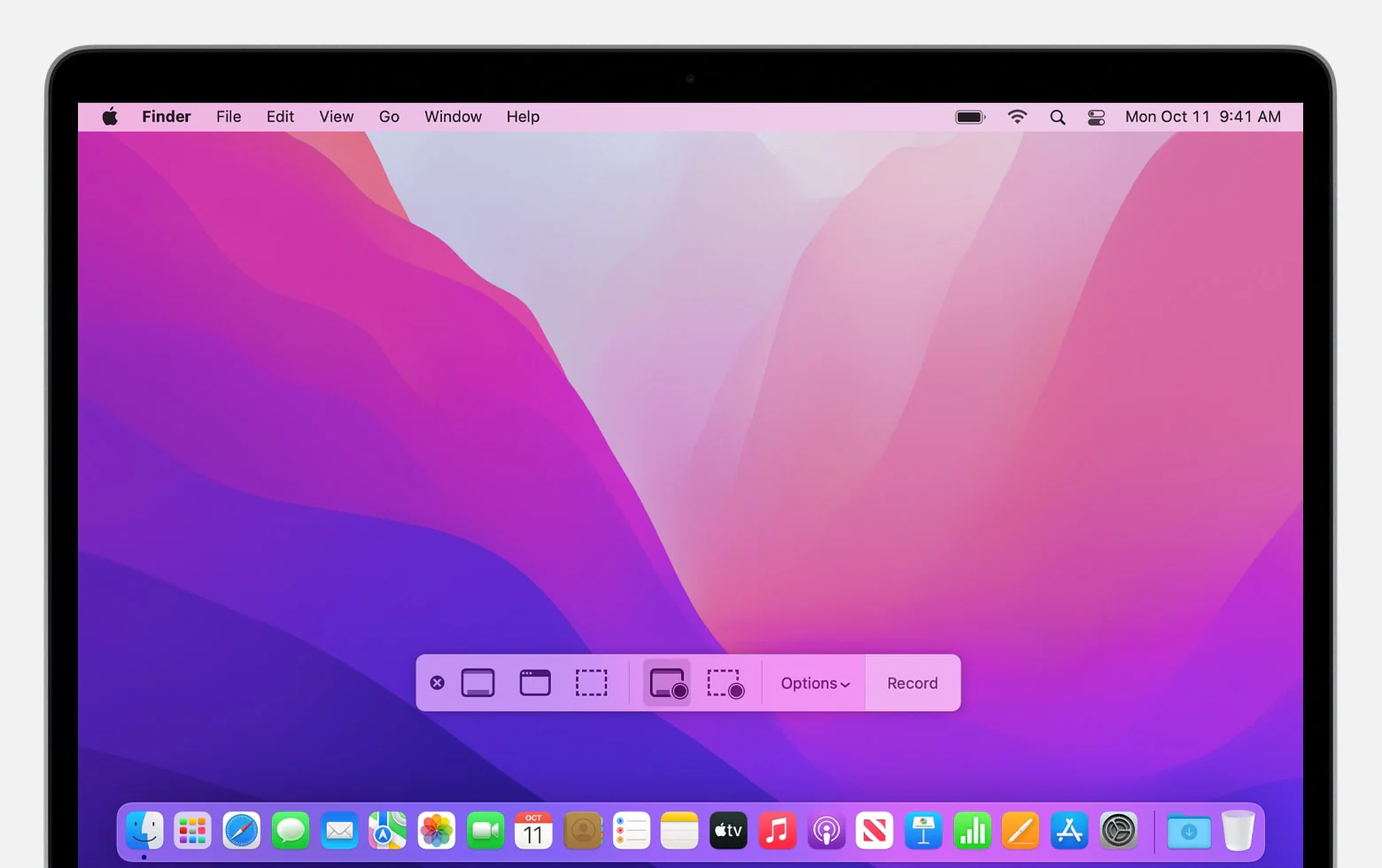Open the Calendar showing October 11
1382x868 pixels.
533,831
